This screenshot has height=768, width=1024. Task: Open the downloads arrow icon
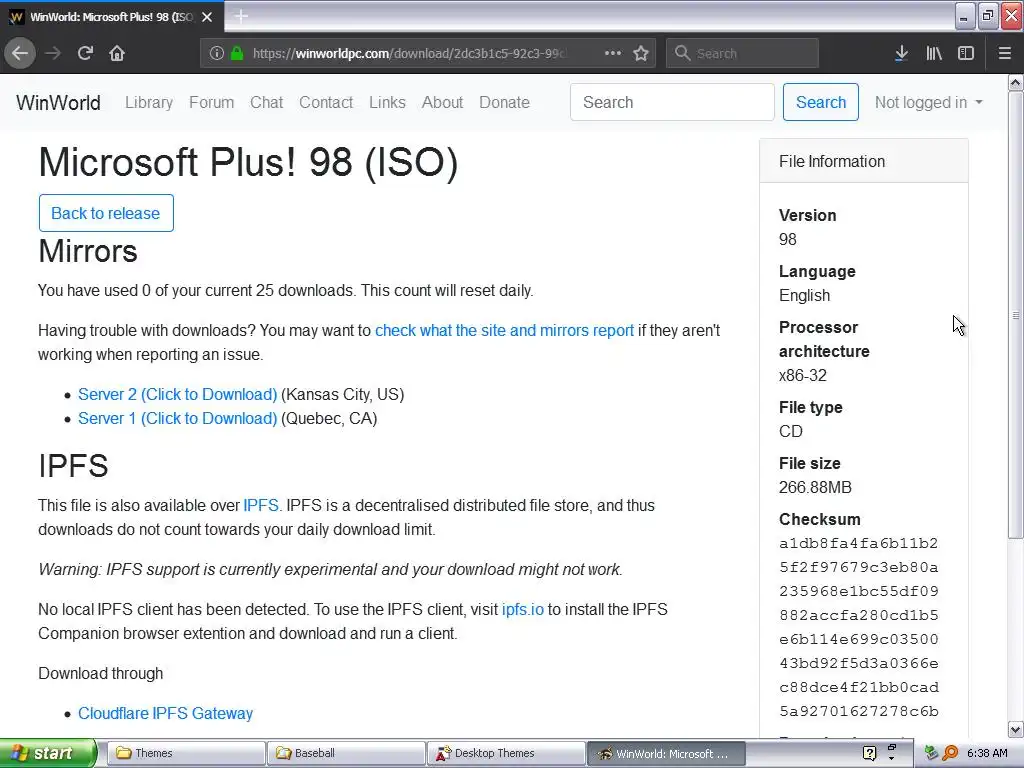901,53
